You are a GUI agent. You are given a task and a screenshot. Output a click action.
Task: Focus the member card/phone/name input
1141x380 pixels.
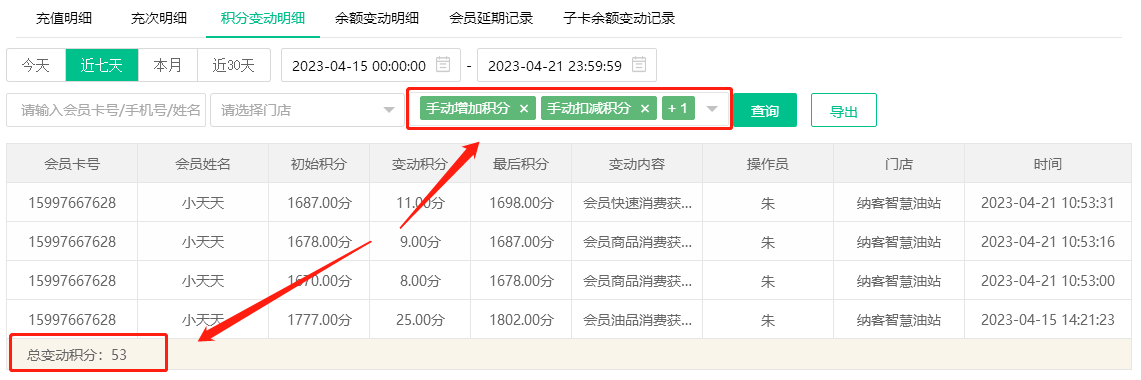point(106,110)
